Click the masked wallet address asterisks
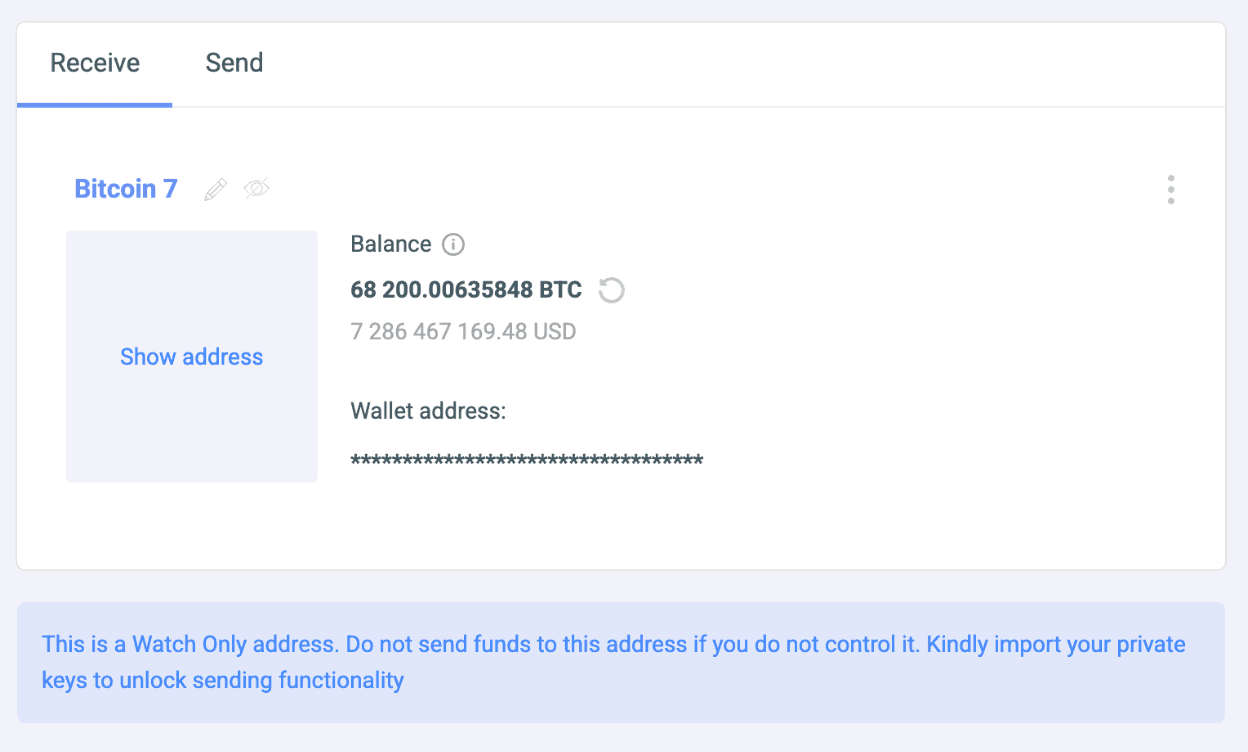The height and width of the screenshot is (752, 1248). tap(527, 461)
